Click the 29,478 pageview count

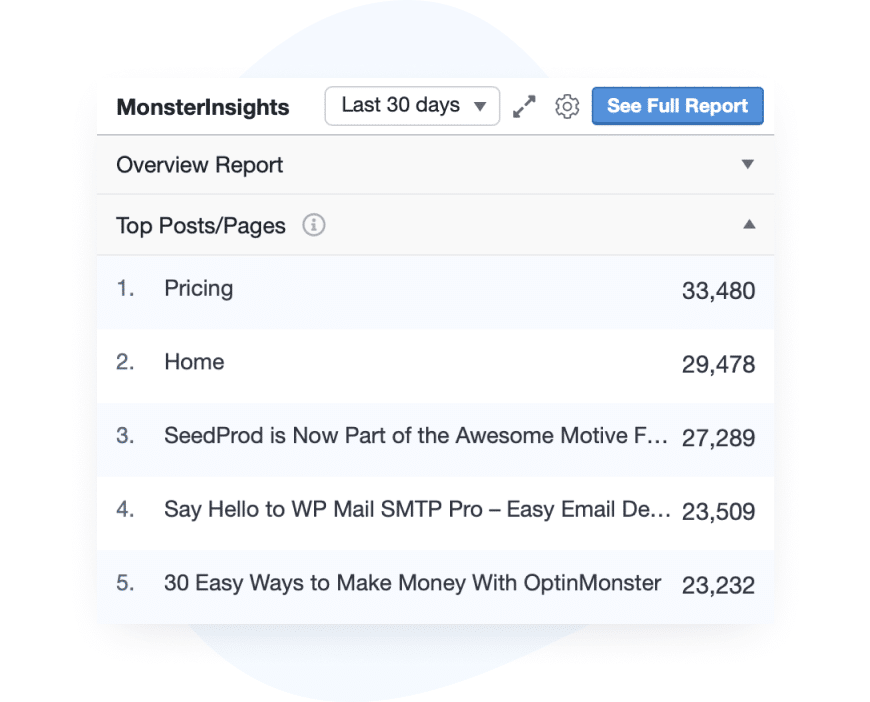point(719,365)
